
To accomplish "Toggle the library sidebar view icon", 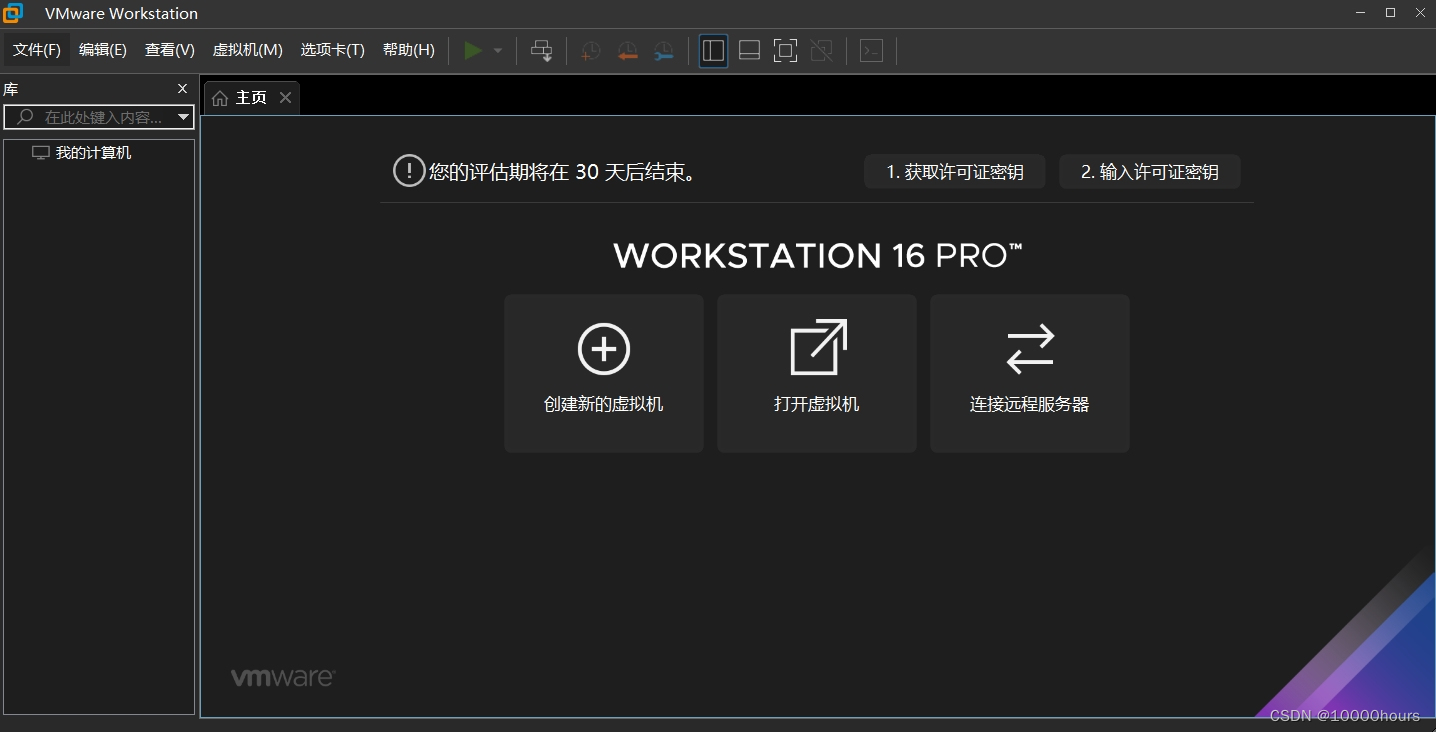I will 713,50.
